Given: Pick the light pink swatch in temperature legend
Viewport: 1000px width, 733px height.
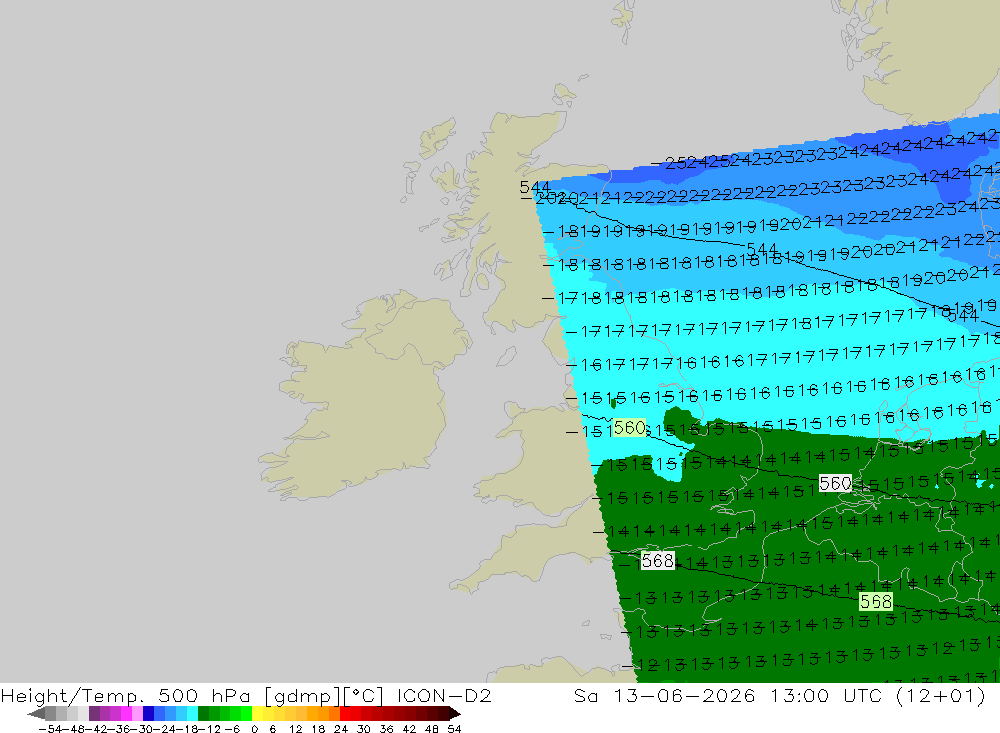Looking at the screenshot, I should pos(137,714).
